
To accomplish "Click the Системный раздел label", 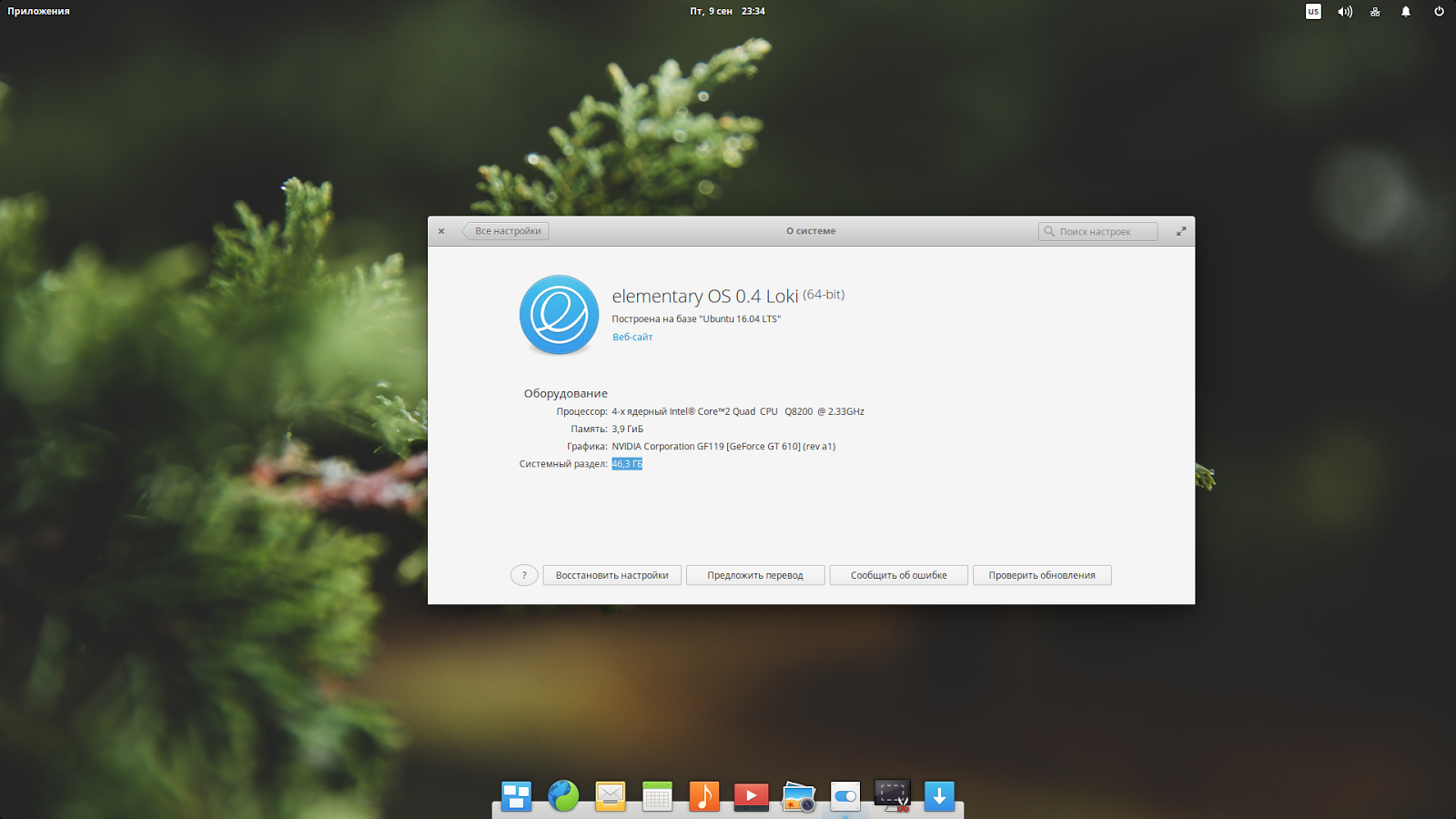I will [563, 464].
